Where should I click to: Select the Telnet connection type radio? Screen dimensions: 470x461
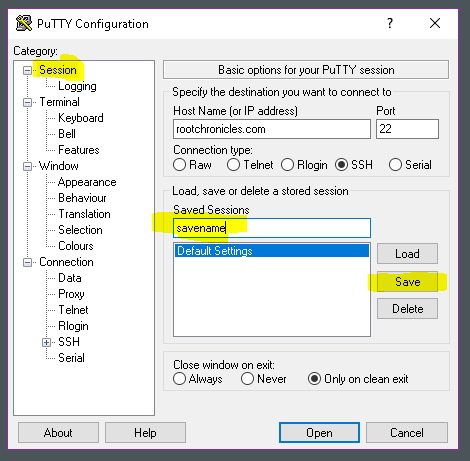tap(233, 165)
